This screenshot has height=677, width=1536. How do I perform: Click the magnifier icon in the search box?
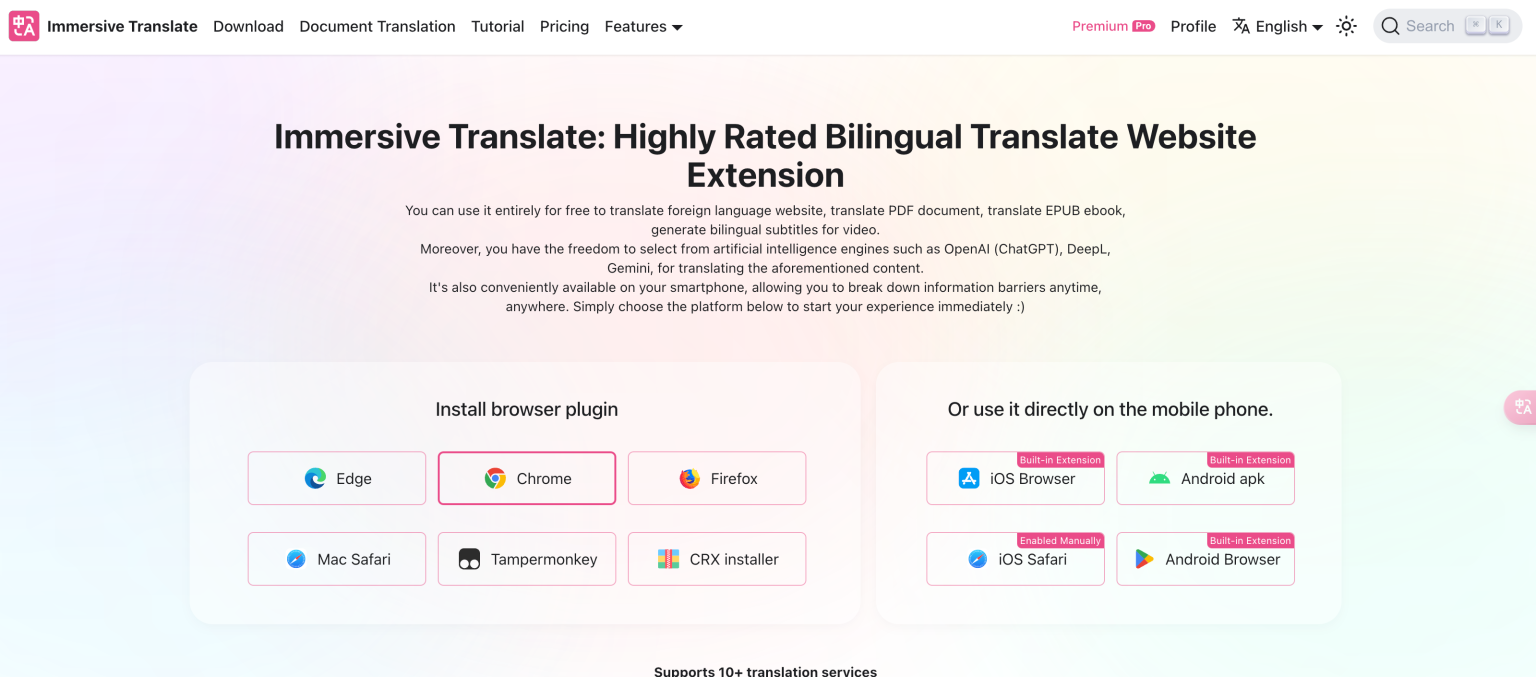1390,26
